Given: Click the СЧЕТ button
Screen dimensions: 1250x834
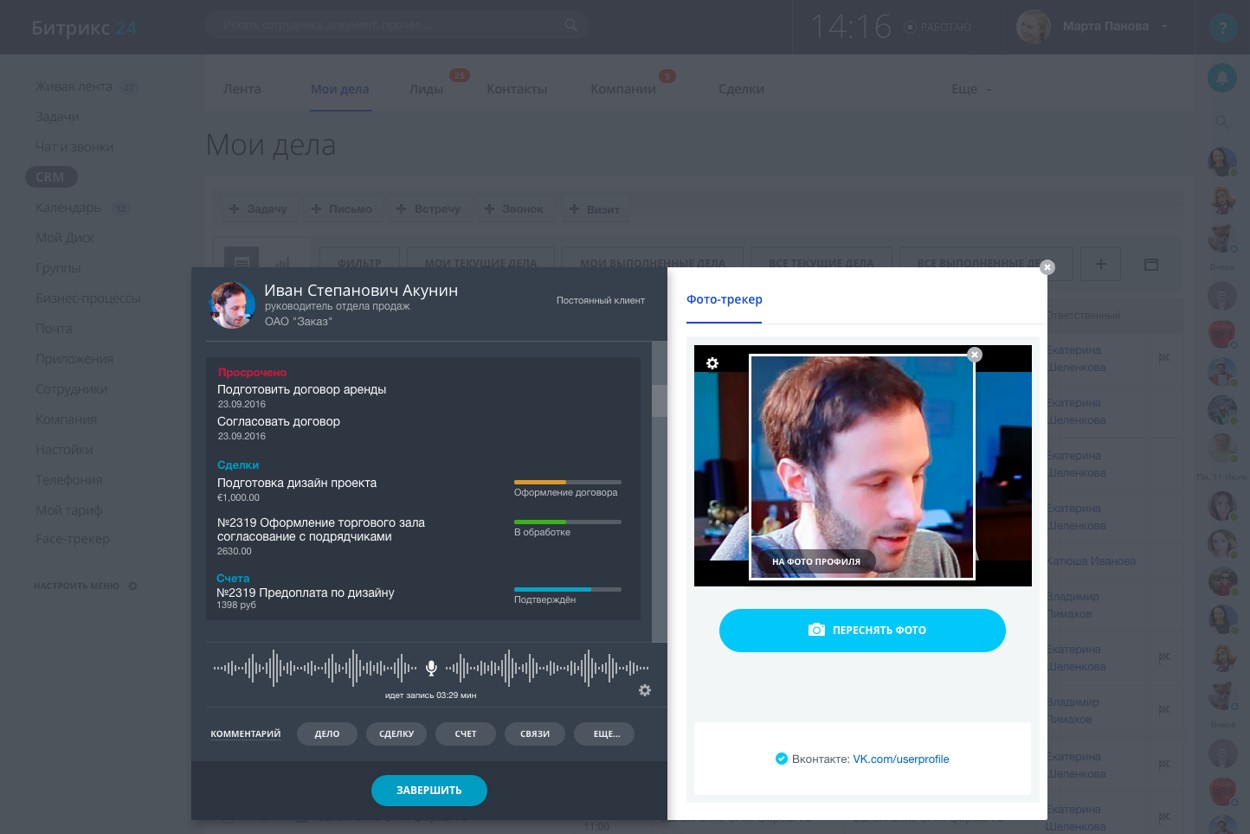Looking at the screenshot, I should (x=466, y=734).
